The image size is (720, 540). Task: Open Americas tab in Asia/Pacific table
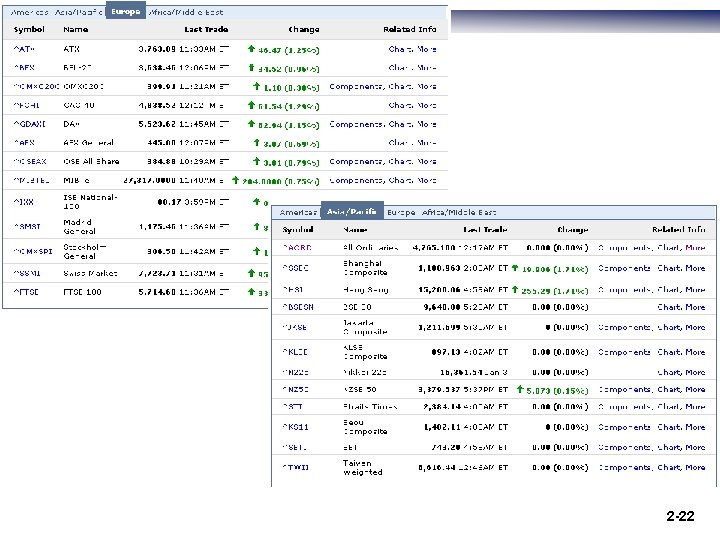tap(298, 212)
